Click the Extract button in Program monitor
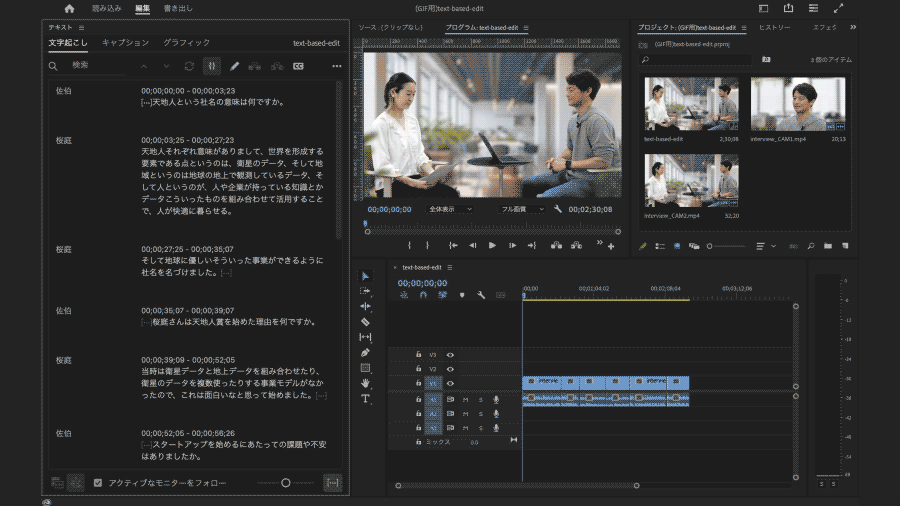 [x=576, y=246]
